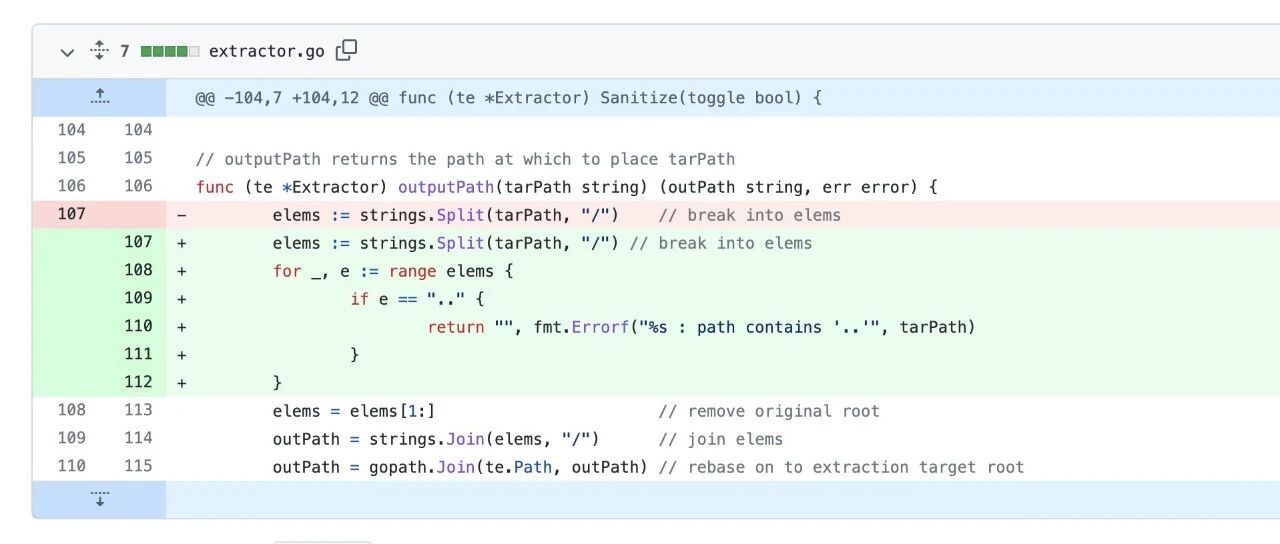Expand up hunk above line 104
Screen dimensions: 1280x544
pyautogui.click(x=99, y=98)
